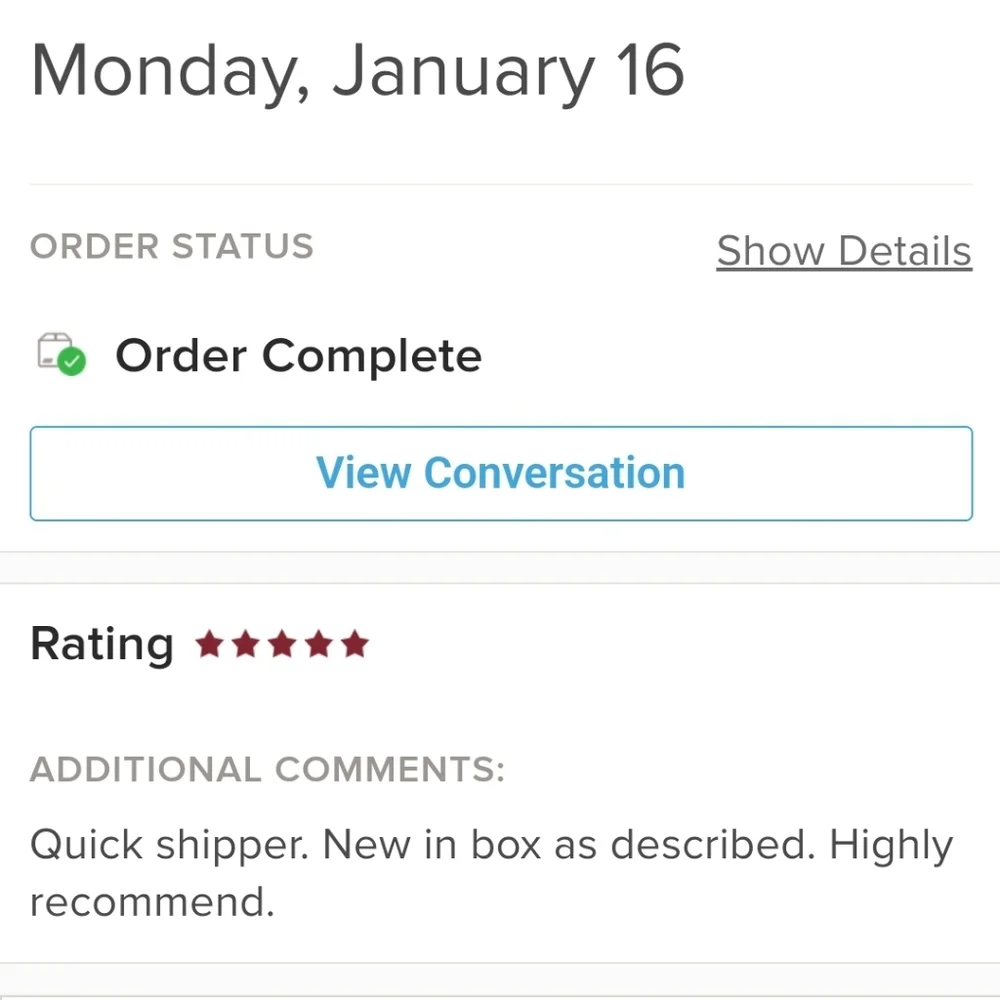Click the green checkmark badge
This screenshot has width=1000, height=1000.
72,362
